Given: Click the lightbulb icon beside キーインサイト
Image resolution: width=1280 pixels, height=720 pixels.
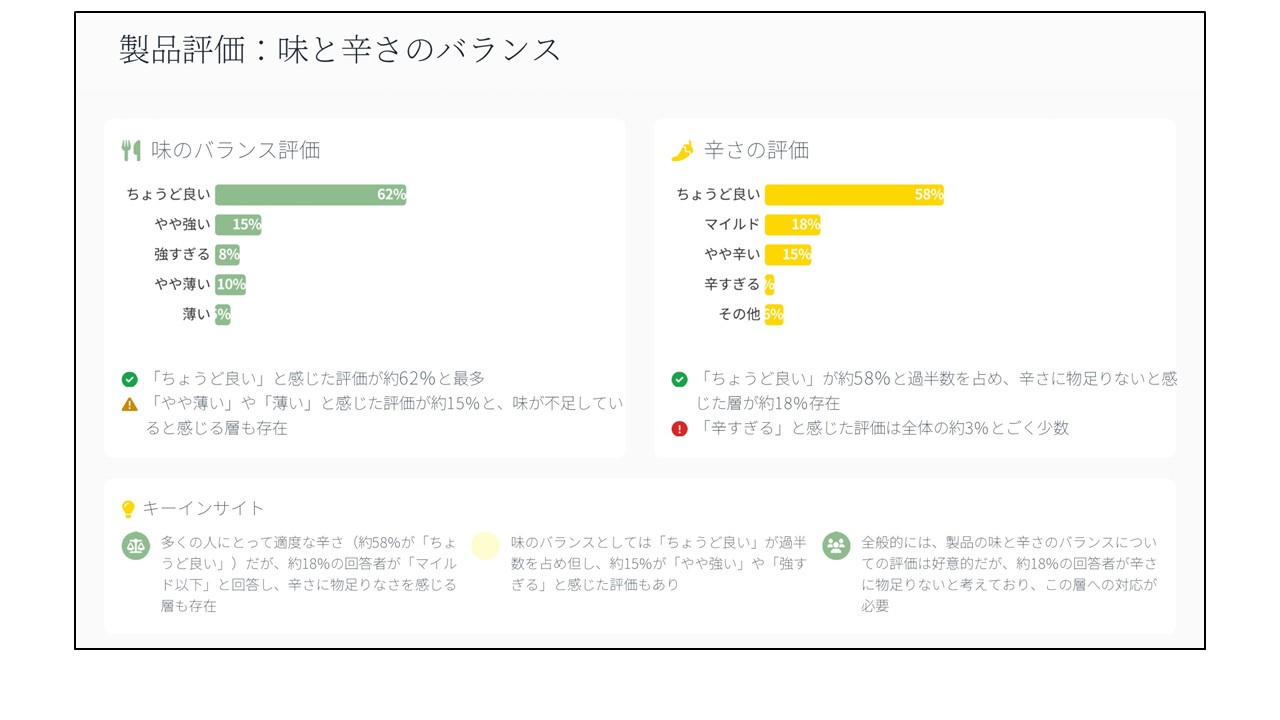Looking at the screenshot, I should coord(128,509).
